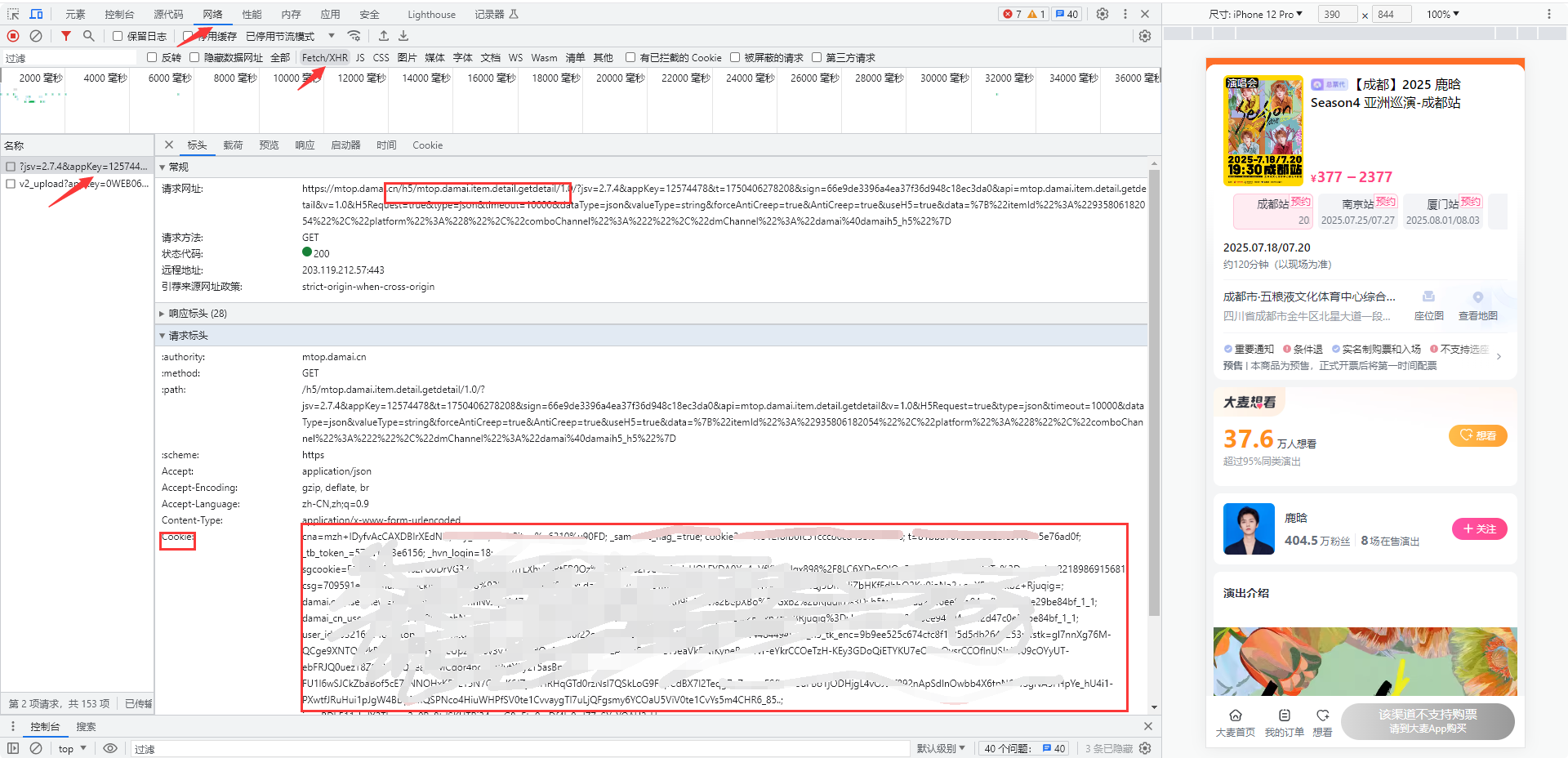Go to 大麦首页 home icon
The width and height of the screenshot is (1568, 758).
(x=1236, y=715)
